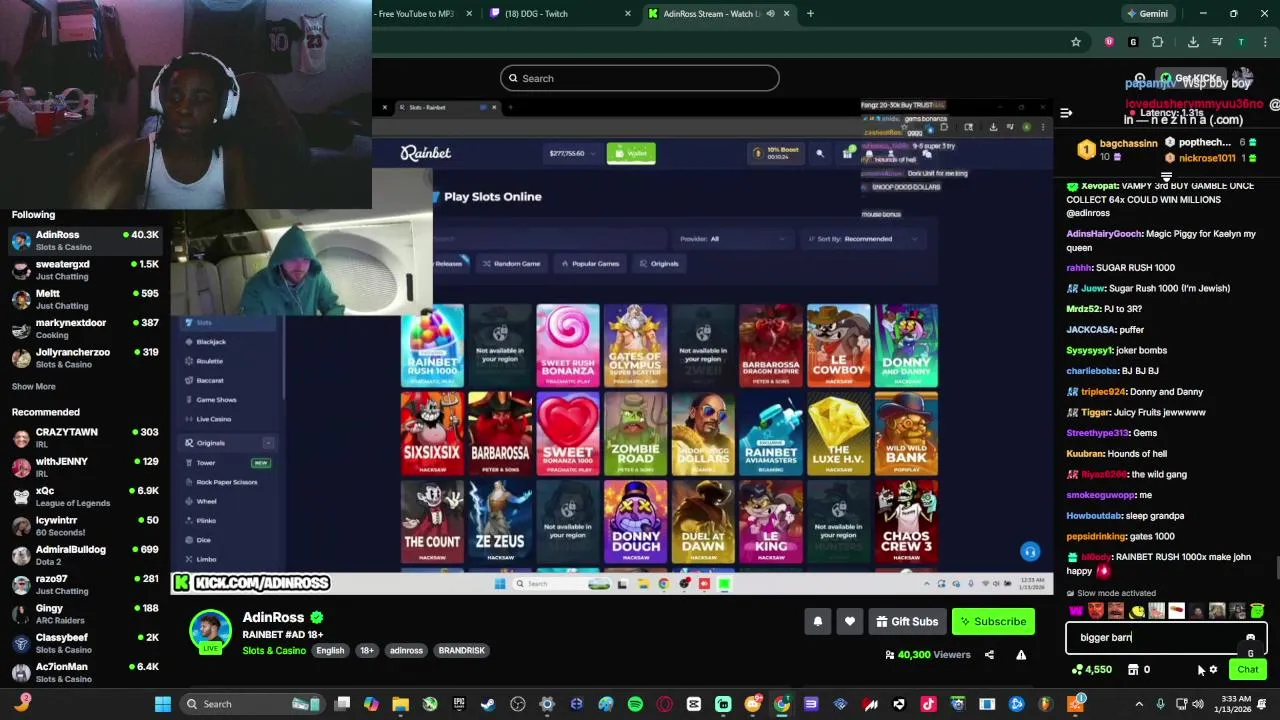Image resolution: width=1280 pixels, height=720 pixels.
Task: Click the report warning triangle icon
Action: tap(1021, 655)
